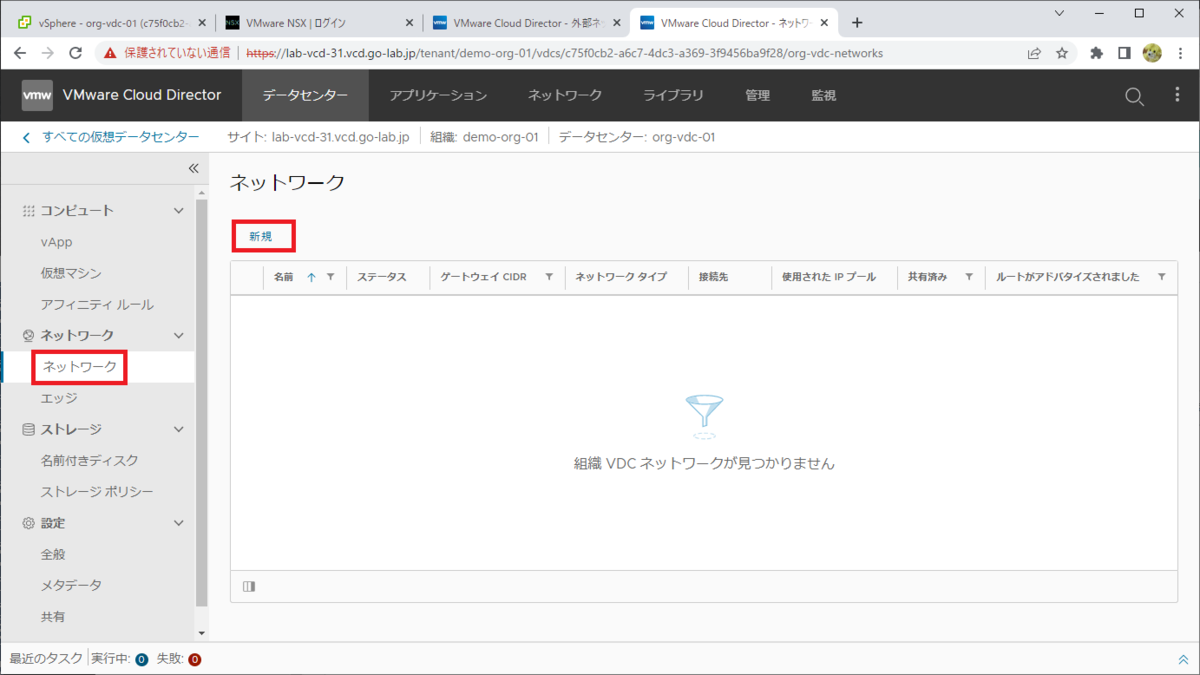
Task: Collapse the ストレージ section
Action: [179, 430]
